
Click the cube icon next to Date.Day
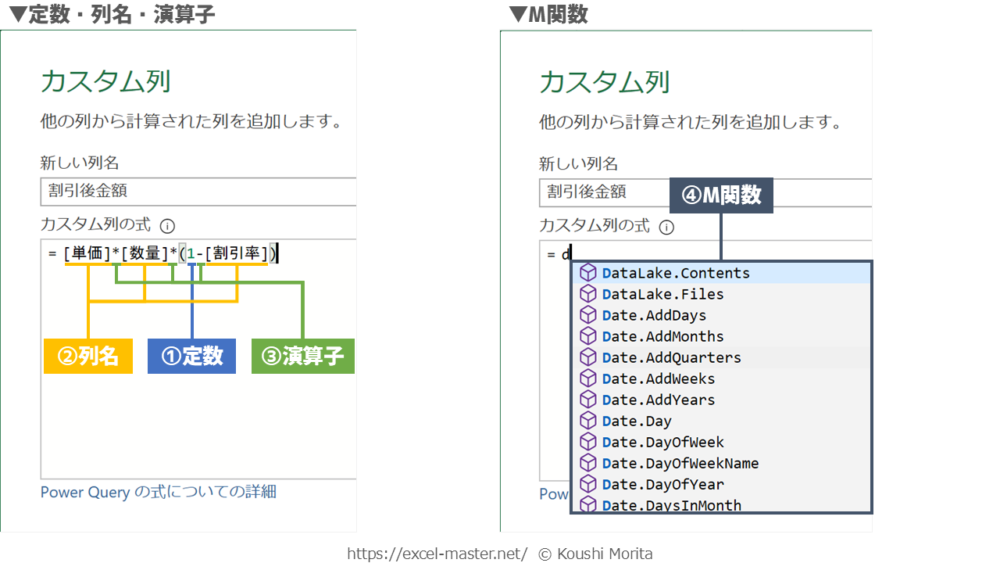588,421
